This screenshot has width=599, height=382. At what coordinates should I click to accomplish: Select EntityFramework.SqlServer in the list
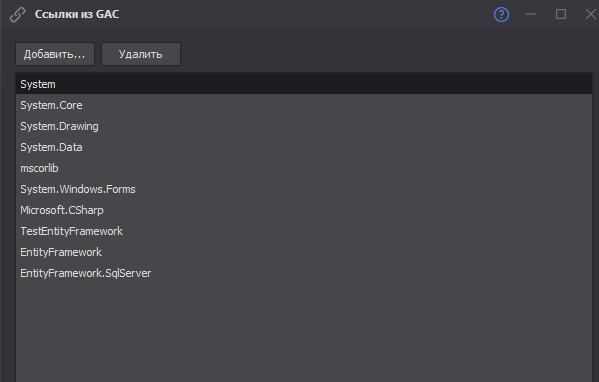pos(304,273)
